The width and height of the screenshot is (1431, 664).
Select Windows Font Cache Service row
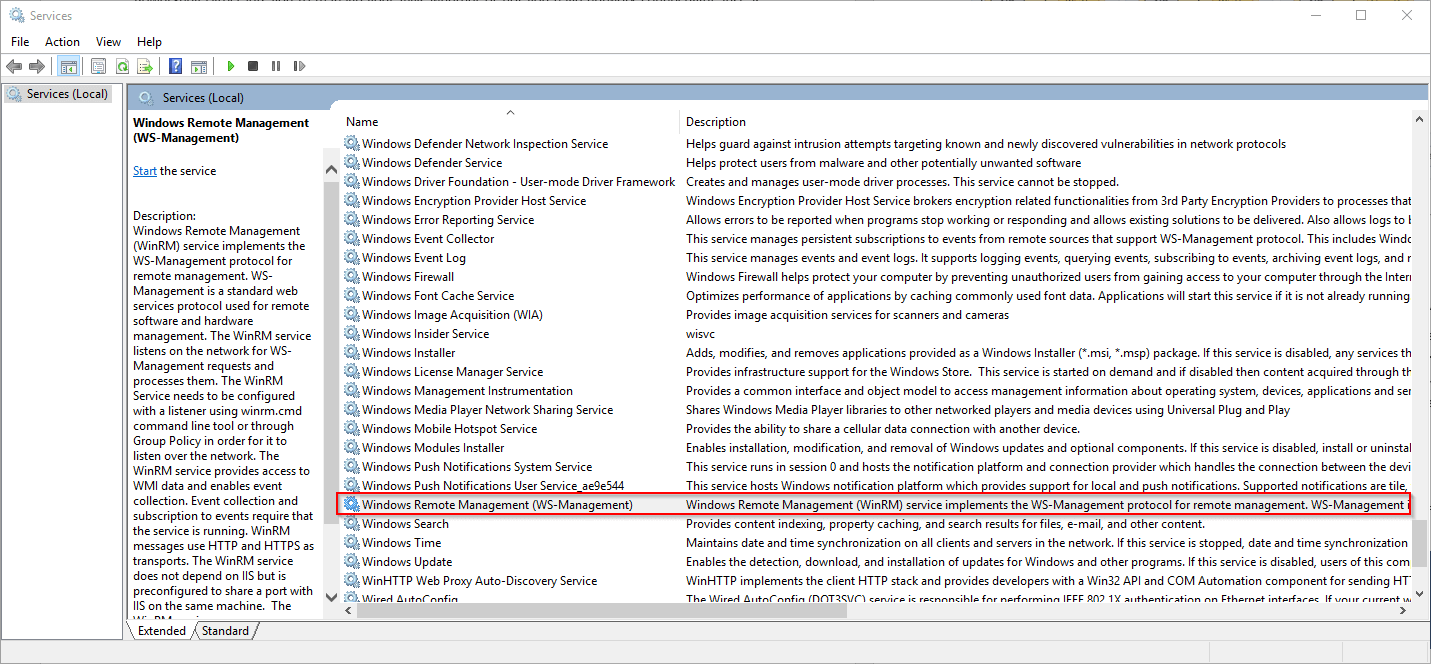click(x=874, y=296)
